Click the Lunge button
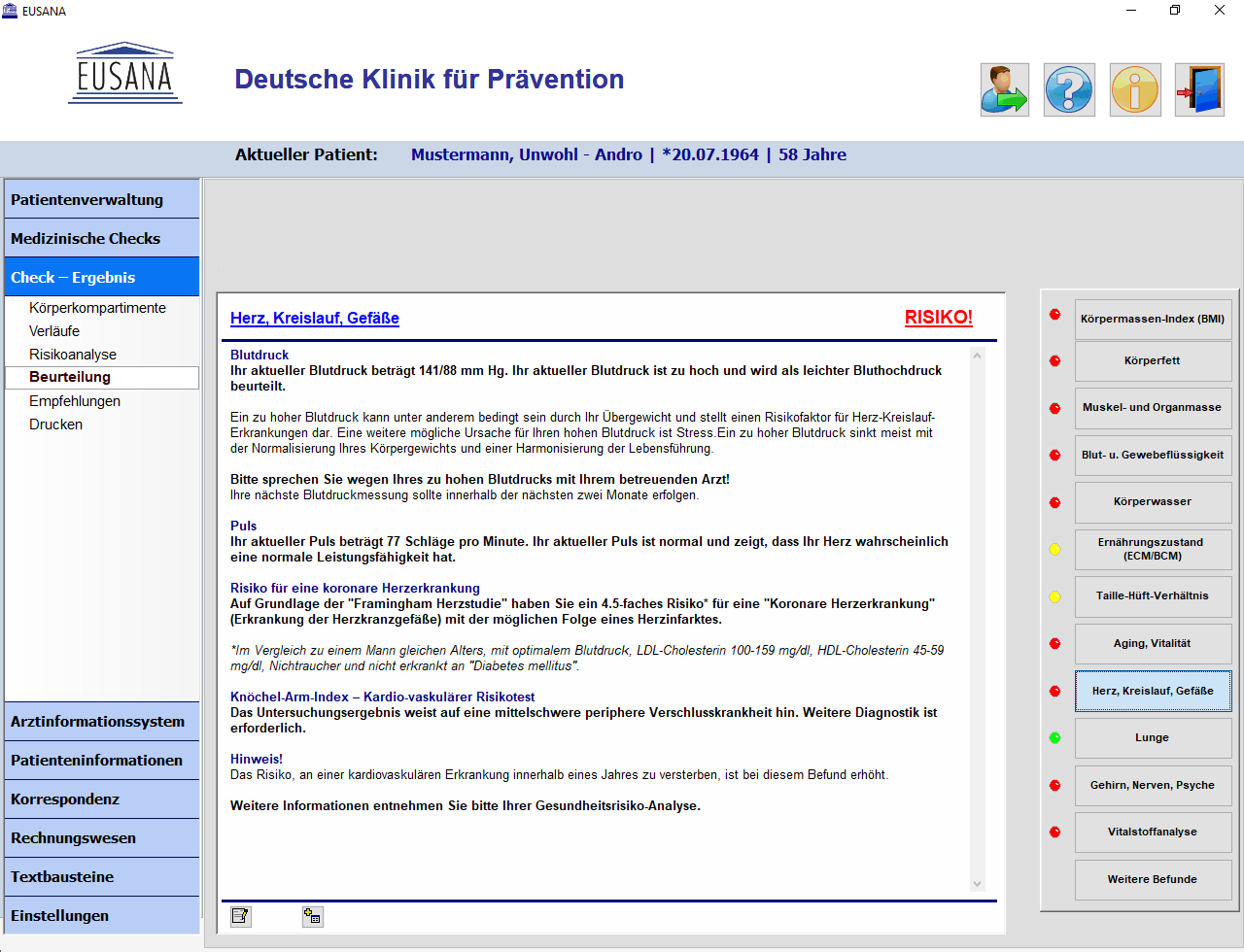1244x952 pixels. pyautogui.click(x=1153, y=737)
